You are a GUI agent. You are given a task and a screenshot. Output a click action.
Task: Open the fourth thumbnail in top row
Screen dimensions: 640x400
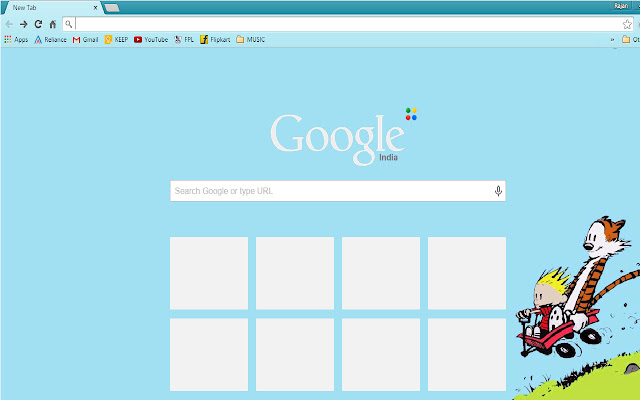pyautogui.click(x=467, y=273)
